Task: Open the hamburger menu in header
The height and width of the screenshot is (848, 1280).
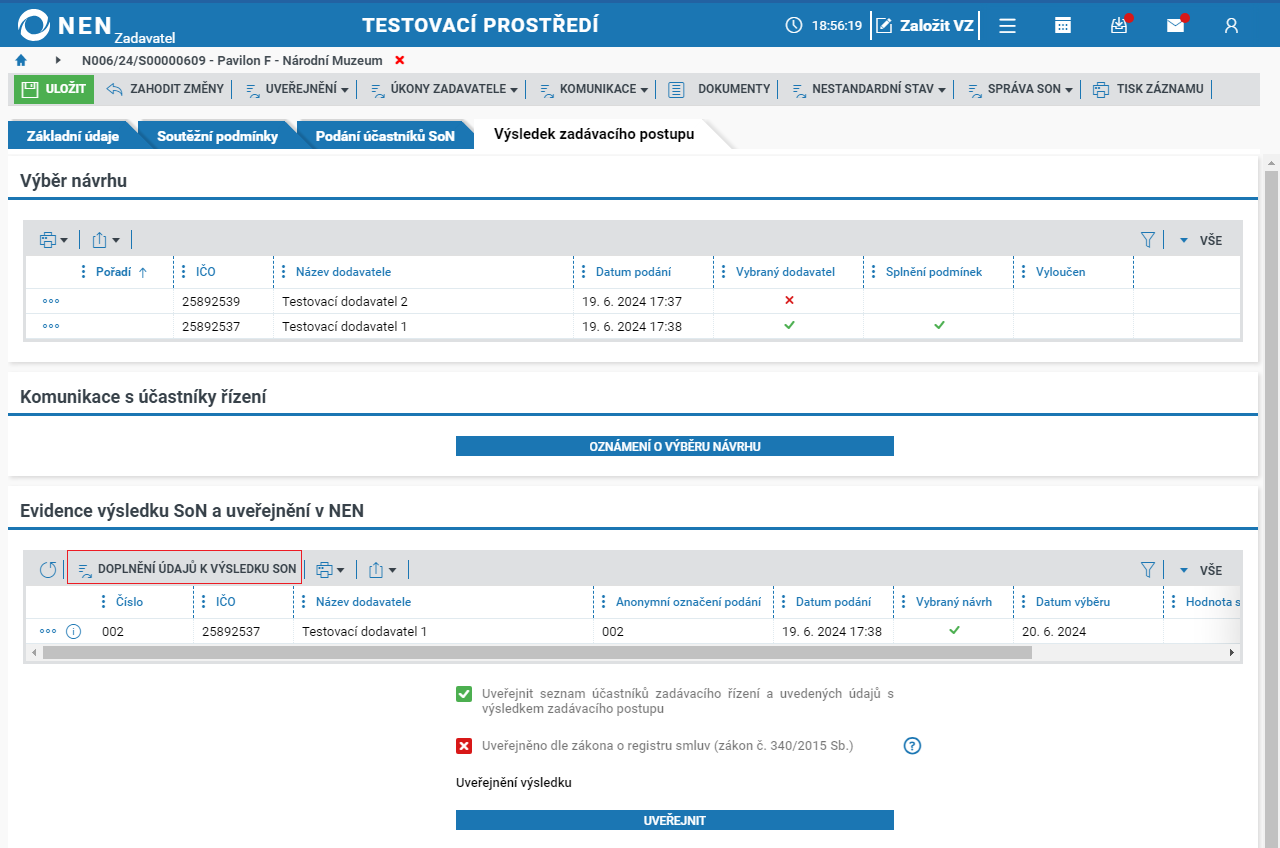Action: [1008, 25]
